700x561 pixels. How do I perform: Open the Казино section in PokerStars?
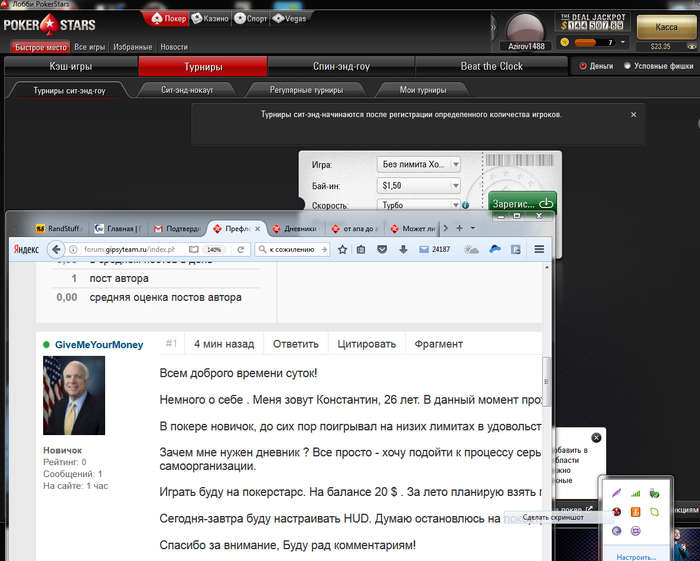pyautogui.click(x=209, y=18)
